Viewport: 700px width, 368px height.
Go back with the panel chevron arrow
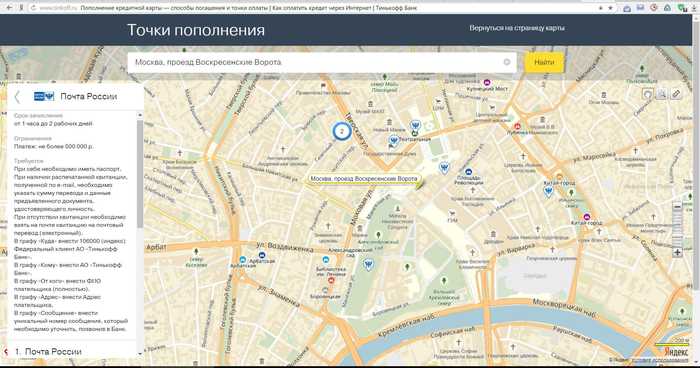click(x=17, y=96)
